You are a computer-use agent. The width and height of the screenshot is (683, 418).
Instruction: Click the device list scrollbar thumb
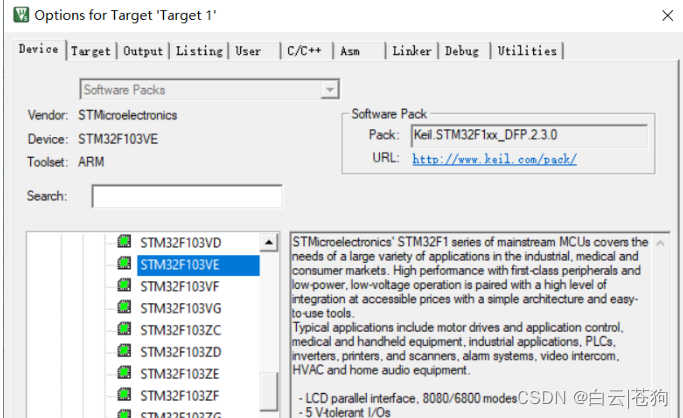click(269, 391)
